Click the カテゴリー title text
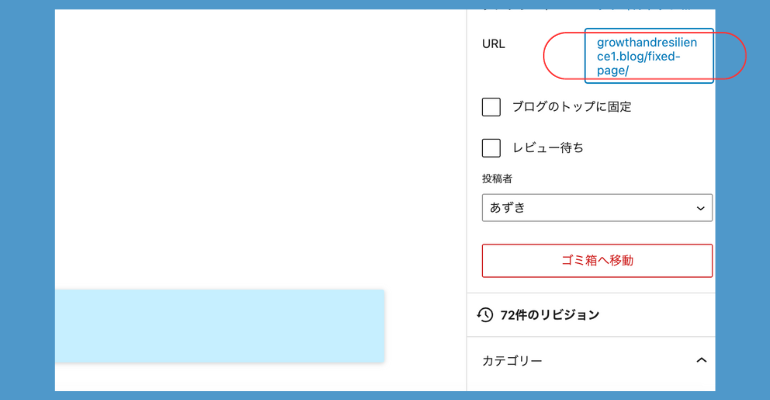 512,361
